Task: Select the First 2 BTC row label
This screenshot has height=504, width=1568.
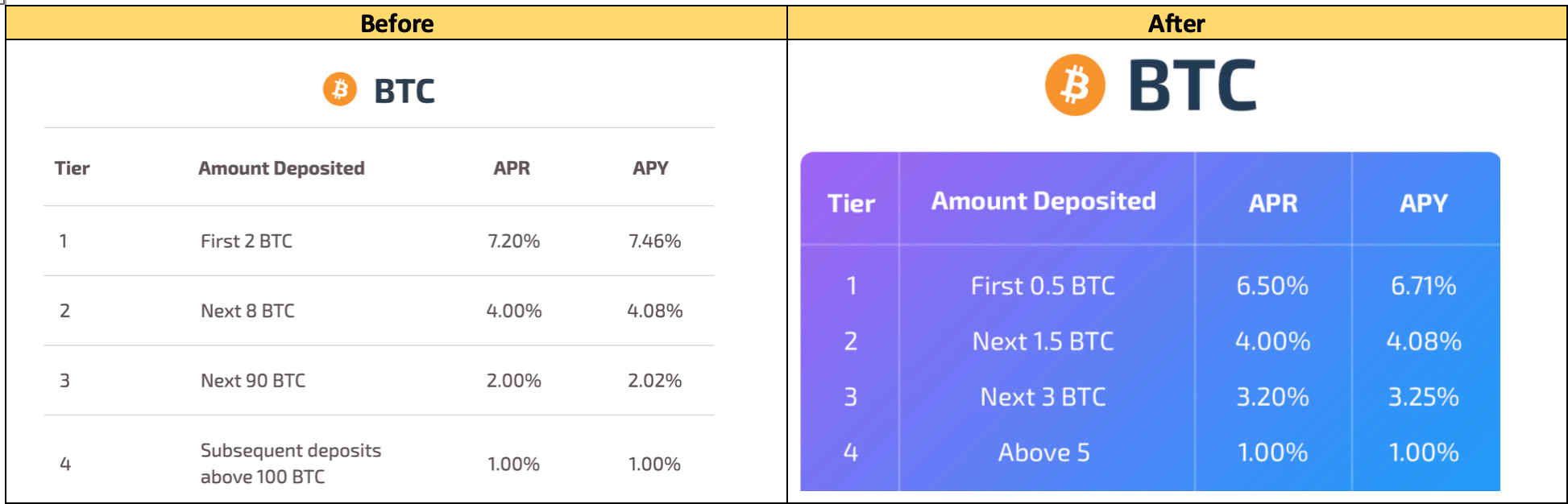Action: (x=247, y=241)
